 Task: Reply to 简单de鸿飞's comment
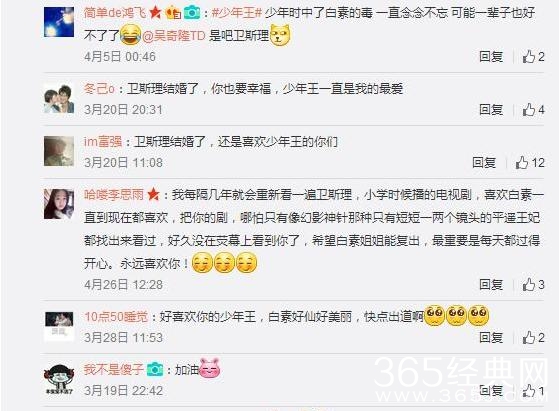[491, 57]
